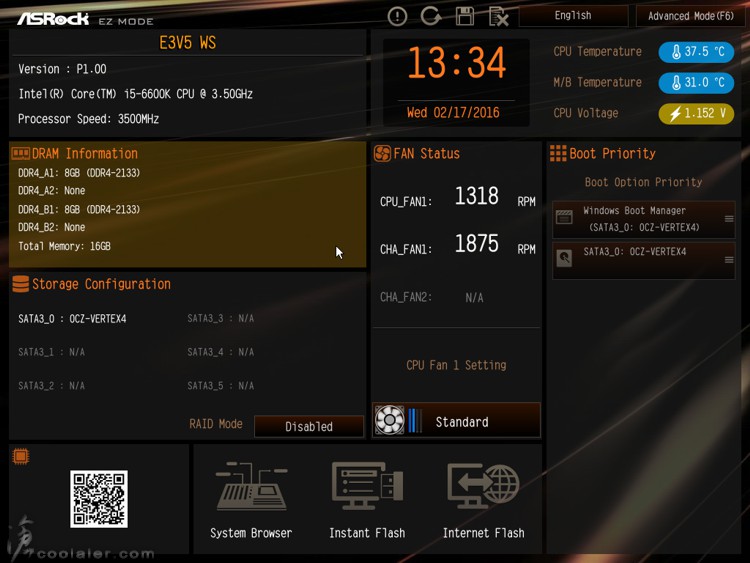Open the English language selector
The image size is (750, 563).
click(574, 16)
